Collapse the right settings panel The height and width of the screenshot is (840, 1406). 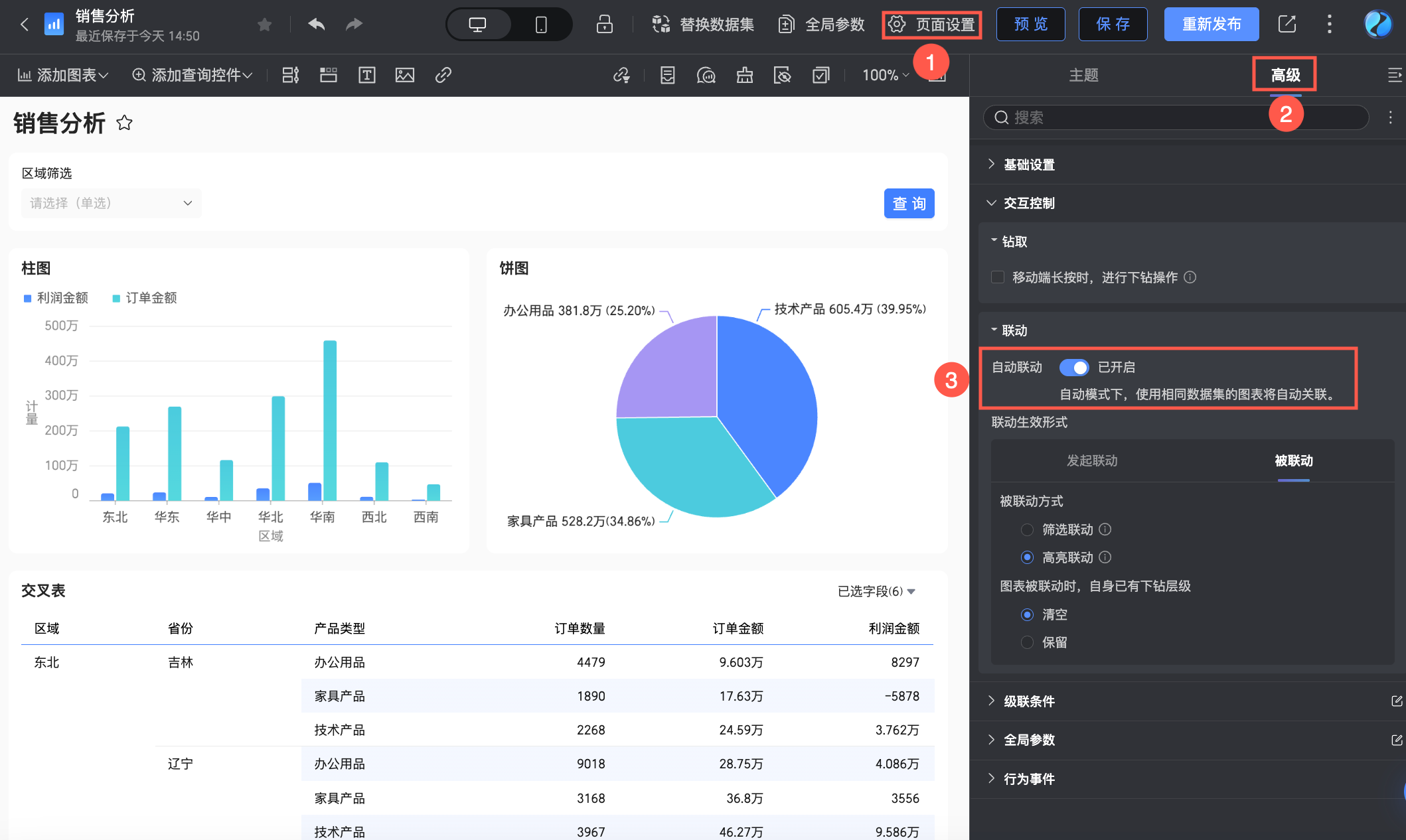click(1395, 75)
